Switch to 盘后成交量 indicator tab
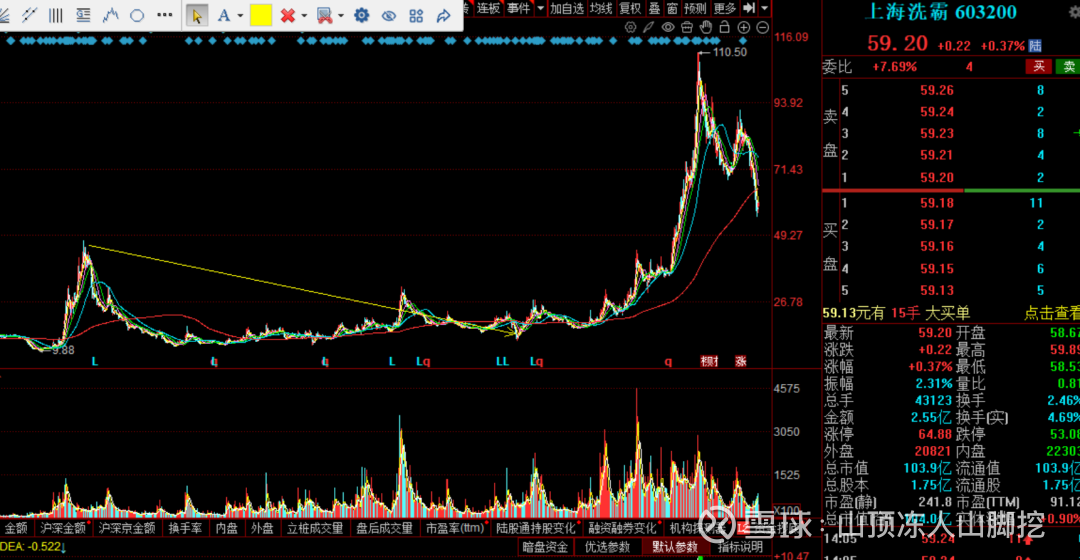1080x560 pixels. [384, 528]
